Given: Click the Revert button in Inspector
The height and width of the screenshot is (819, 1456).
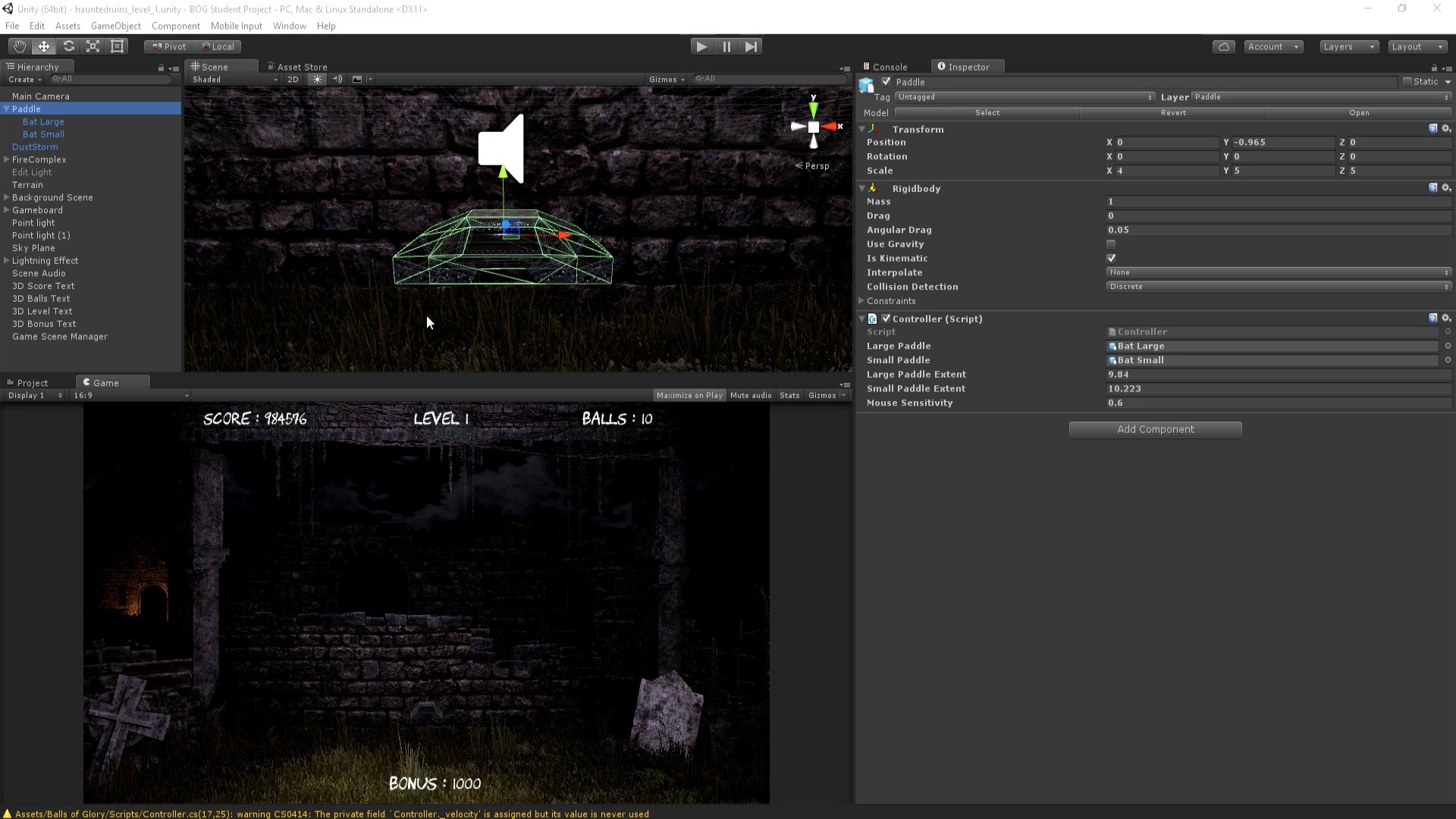Looking at the screenshot, I should pyautogui.click(x=1173, y=112).
